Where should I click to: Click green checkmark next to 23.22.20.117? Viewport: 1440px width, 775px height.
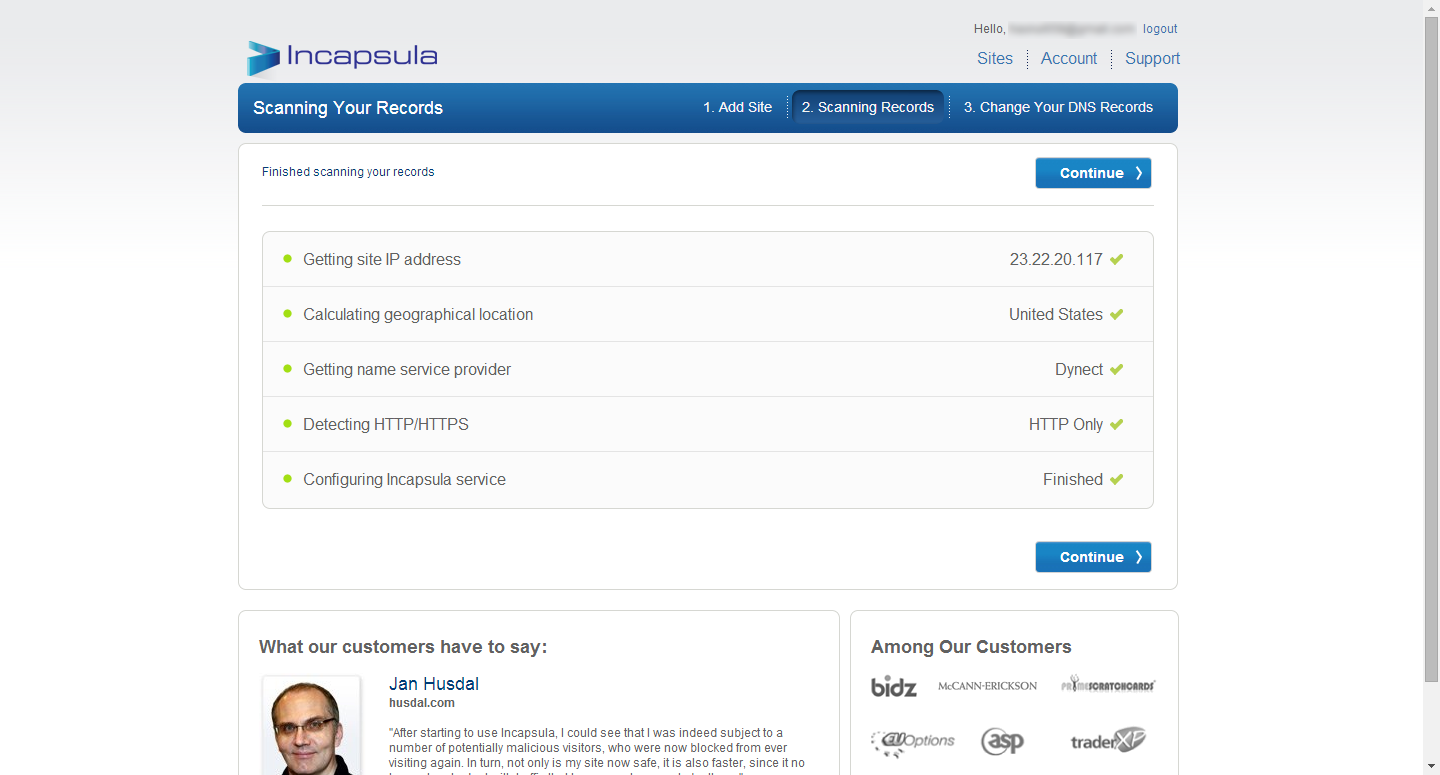coord(1116,260)
